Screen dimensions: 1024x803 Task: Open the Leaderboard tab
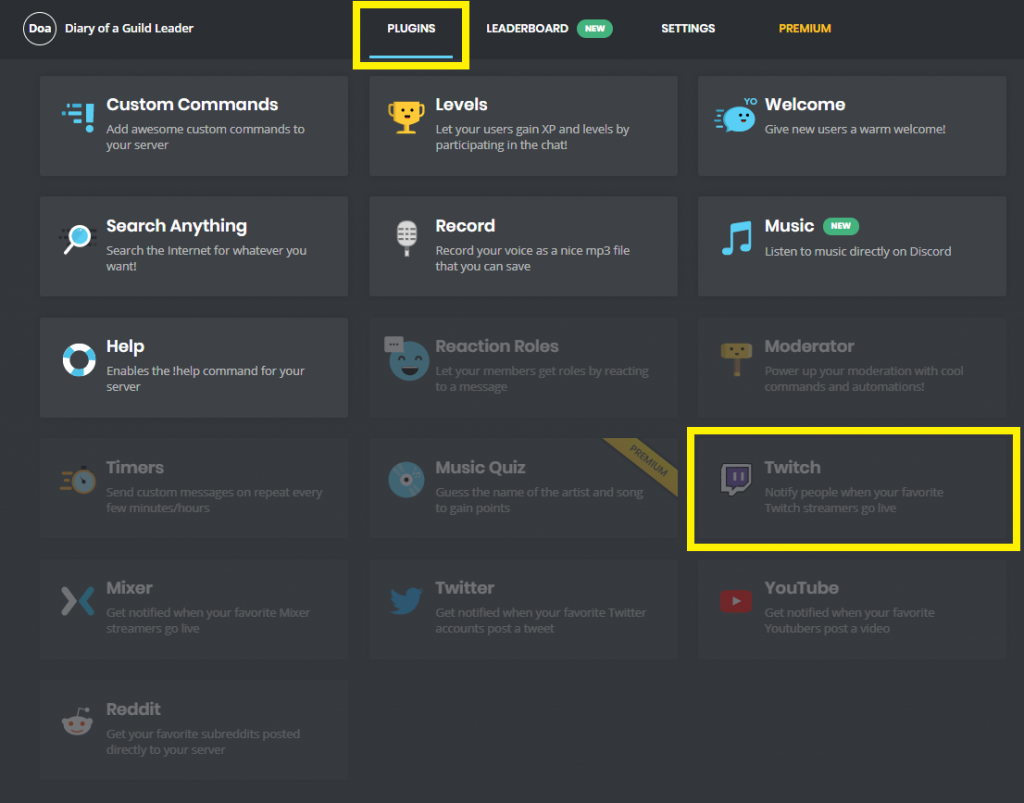[527, 29]
